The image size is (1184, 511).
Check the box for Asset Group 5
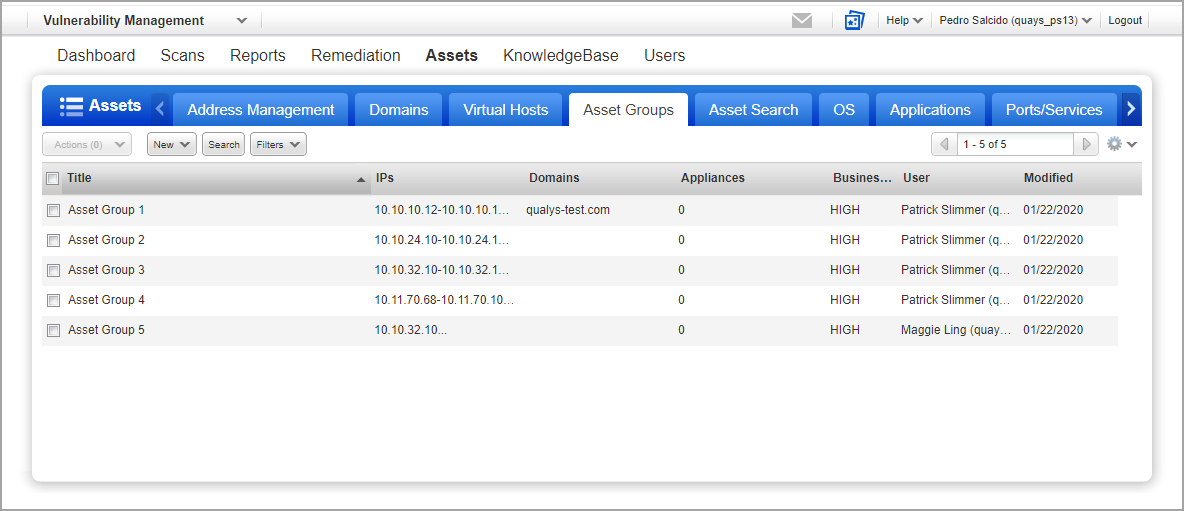click(53, 331)
